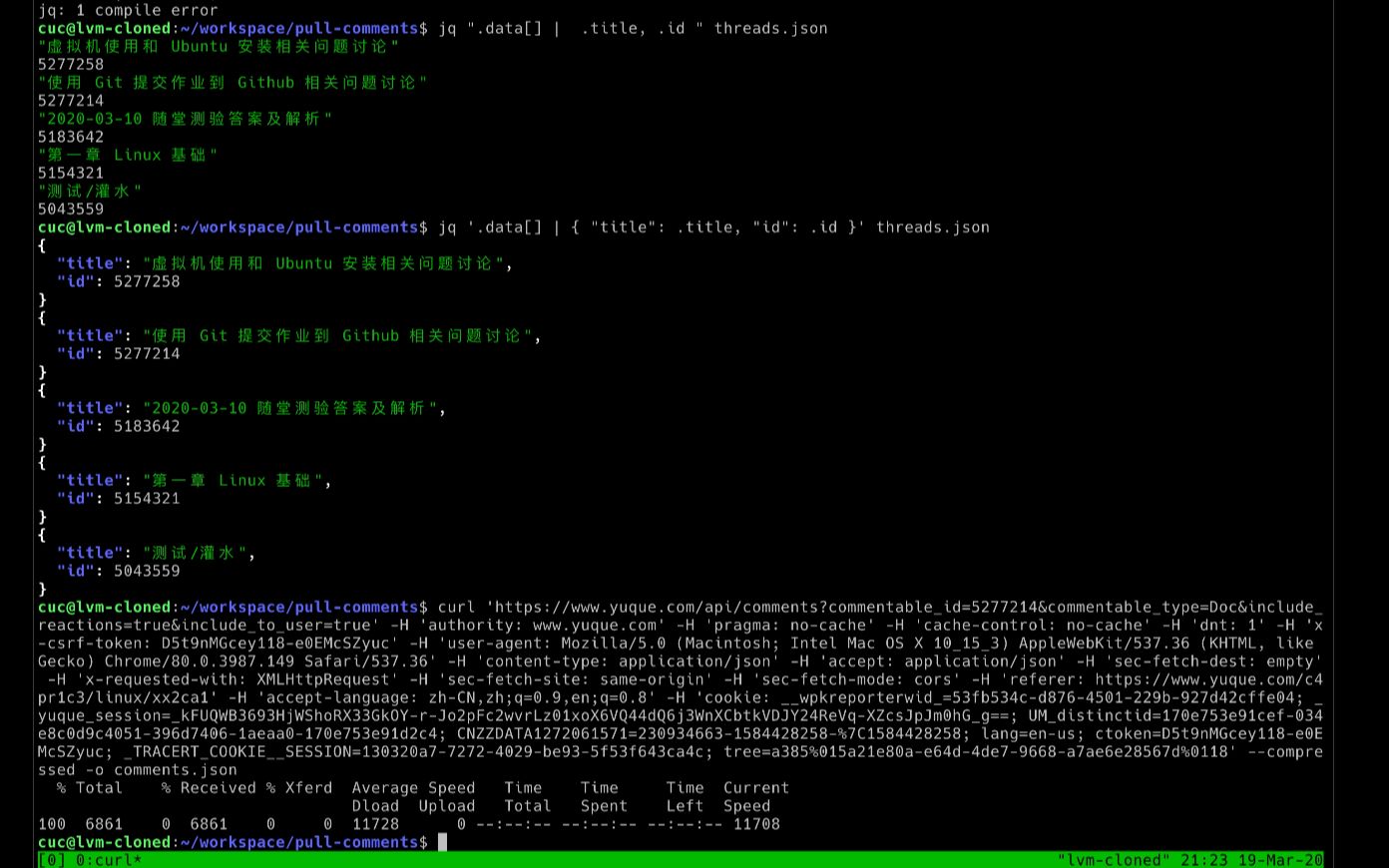Click JSON title value "2020-03-10 随堂测验答案及解析"

click(289, 408)
